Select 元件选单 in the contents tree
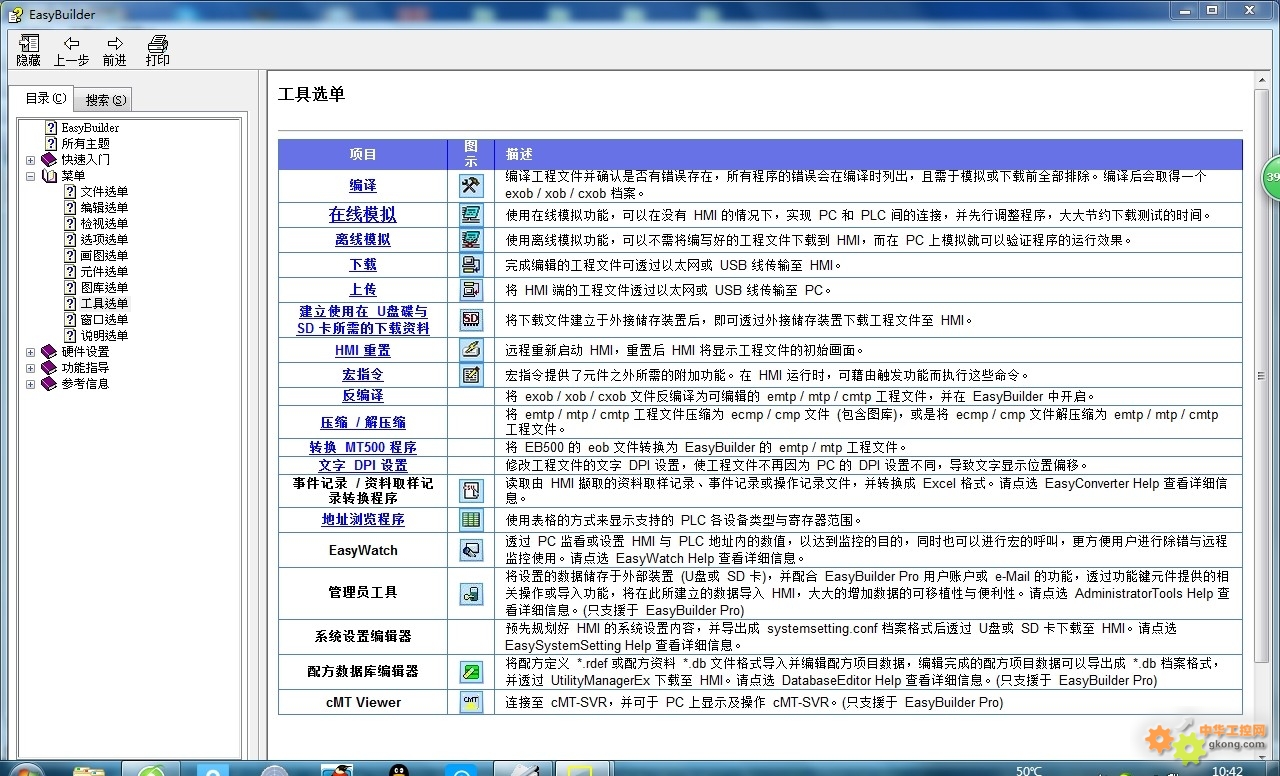 (x=104, y=272)
